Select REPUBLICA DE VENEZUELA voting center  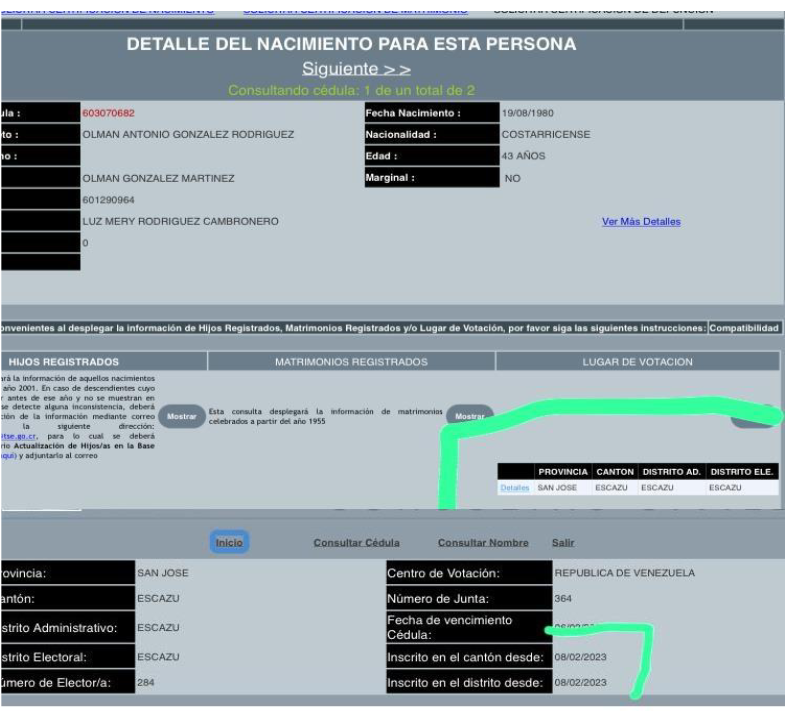tap(625, 573)
